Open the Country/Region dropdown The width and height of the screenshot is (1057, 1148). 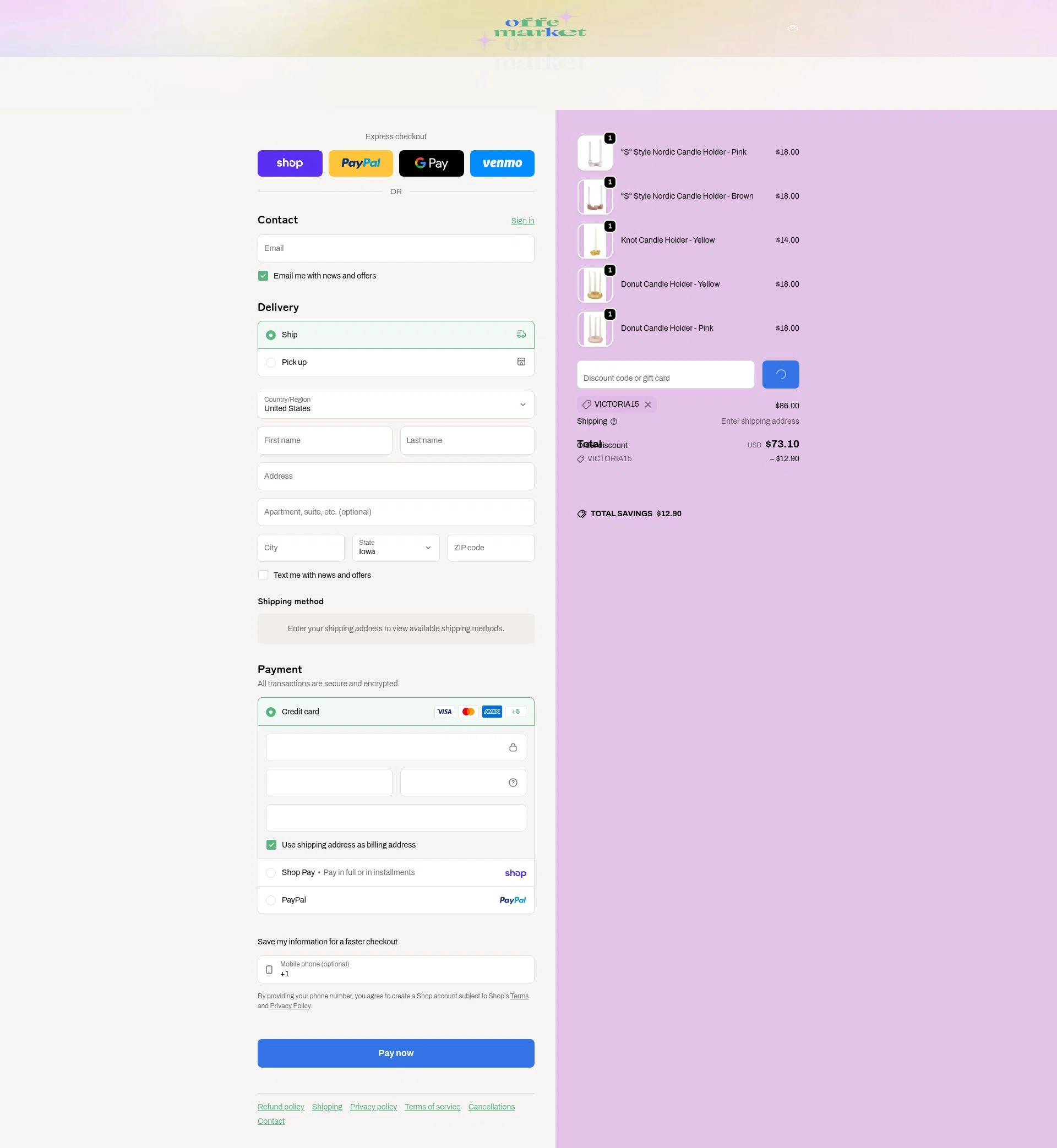396,405
